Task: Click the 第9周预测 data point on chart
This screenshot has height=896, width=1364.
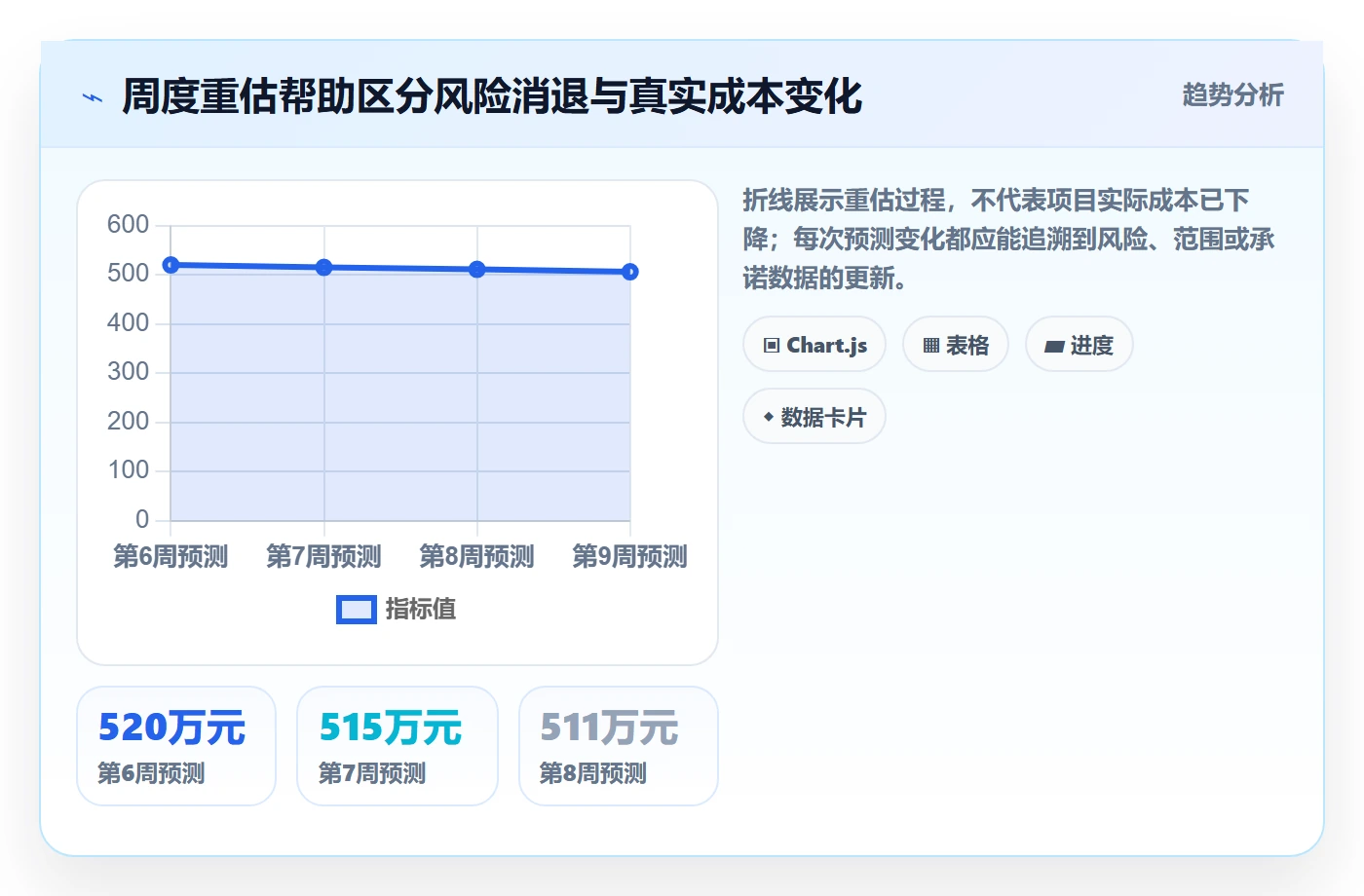Action: coord(630,272)
